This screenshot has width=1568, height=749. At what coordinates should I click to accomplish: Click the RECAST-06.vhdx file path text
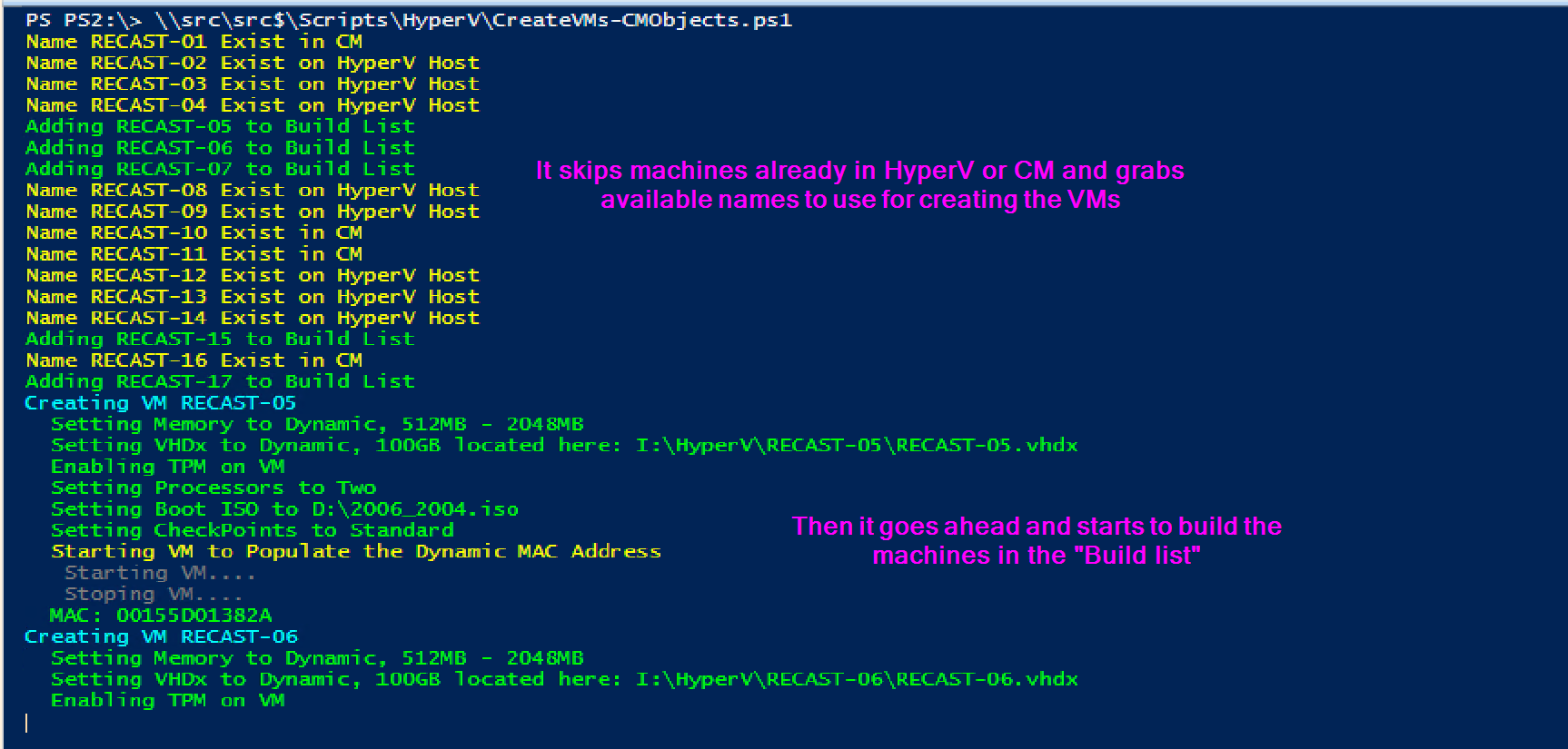[856, 679]
